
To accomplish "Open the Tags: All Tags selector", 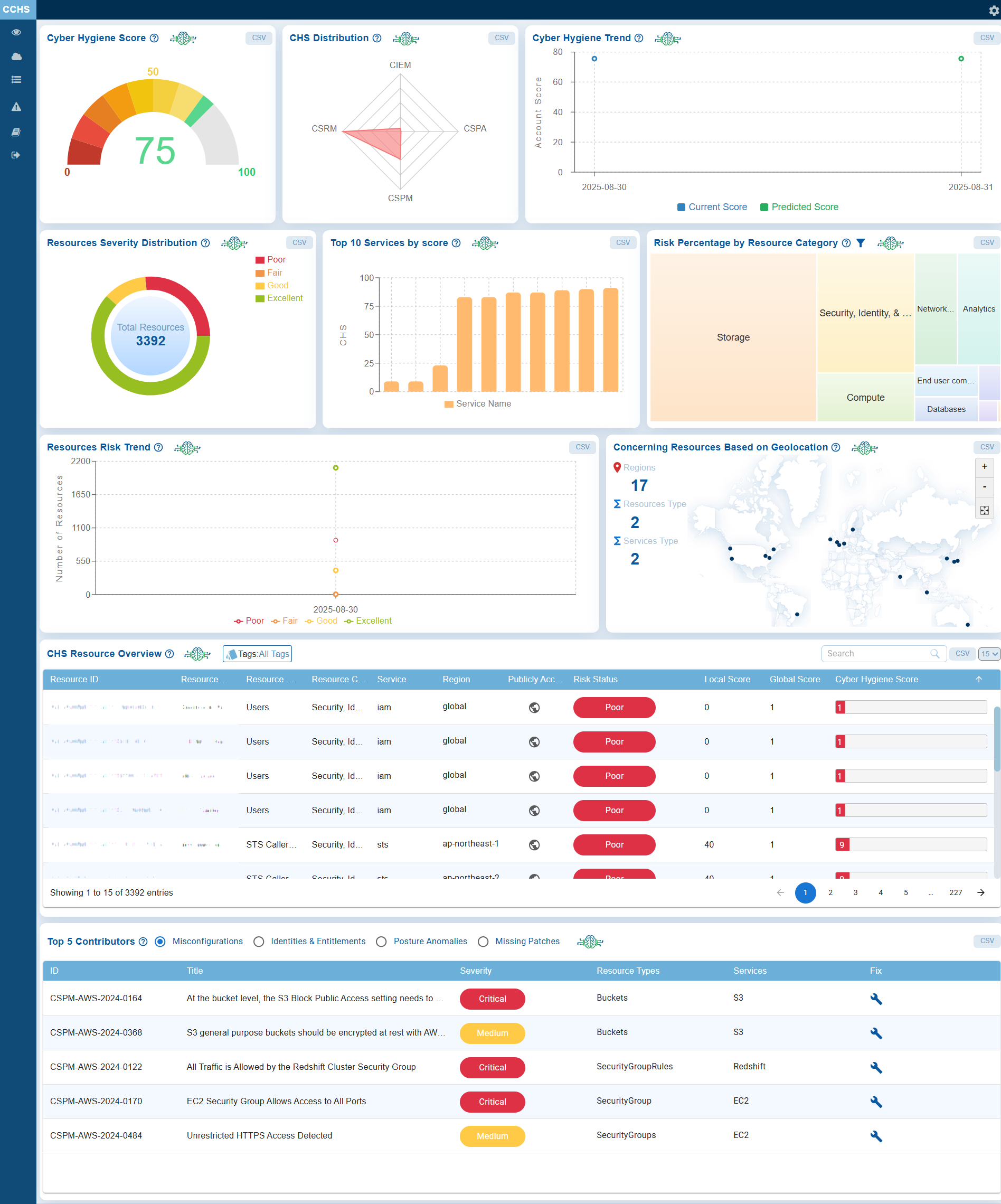I will 258,654.
